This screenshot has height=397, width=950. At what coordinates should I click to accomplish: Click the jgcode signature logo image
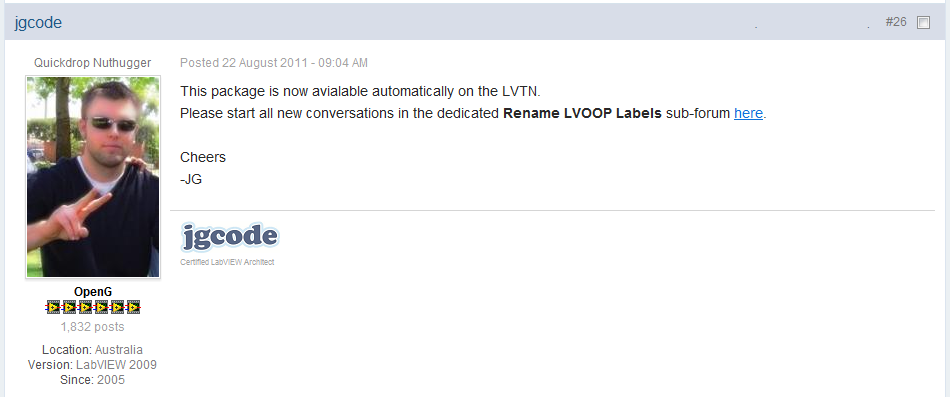pyautogui.click(x=230, y=236)
